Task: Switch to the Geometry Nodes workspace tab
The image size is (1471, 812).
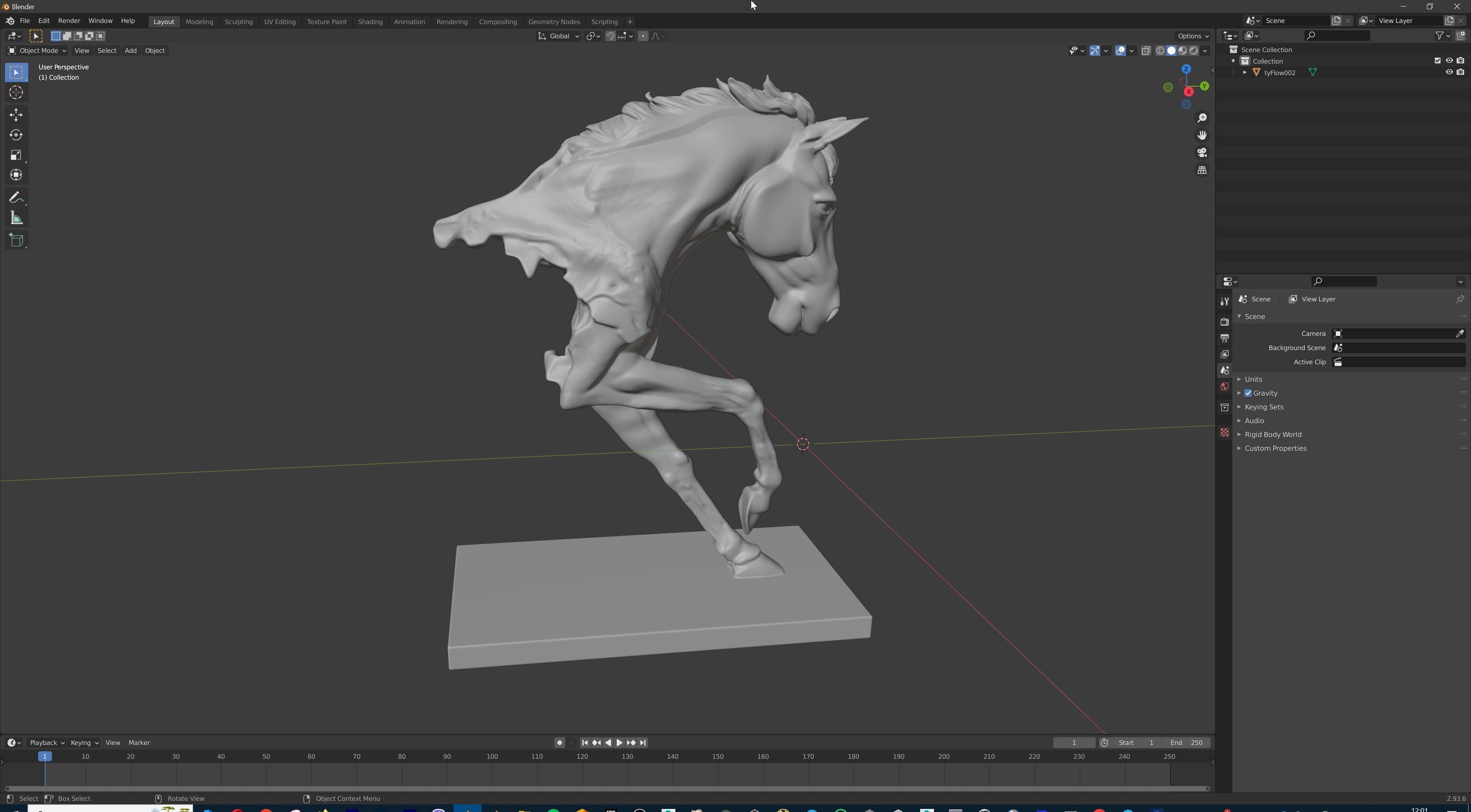Action: click(554, 22)
